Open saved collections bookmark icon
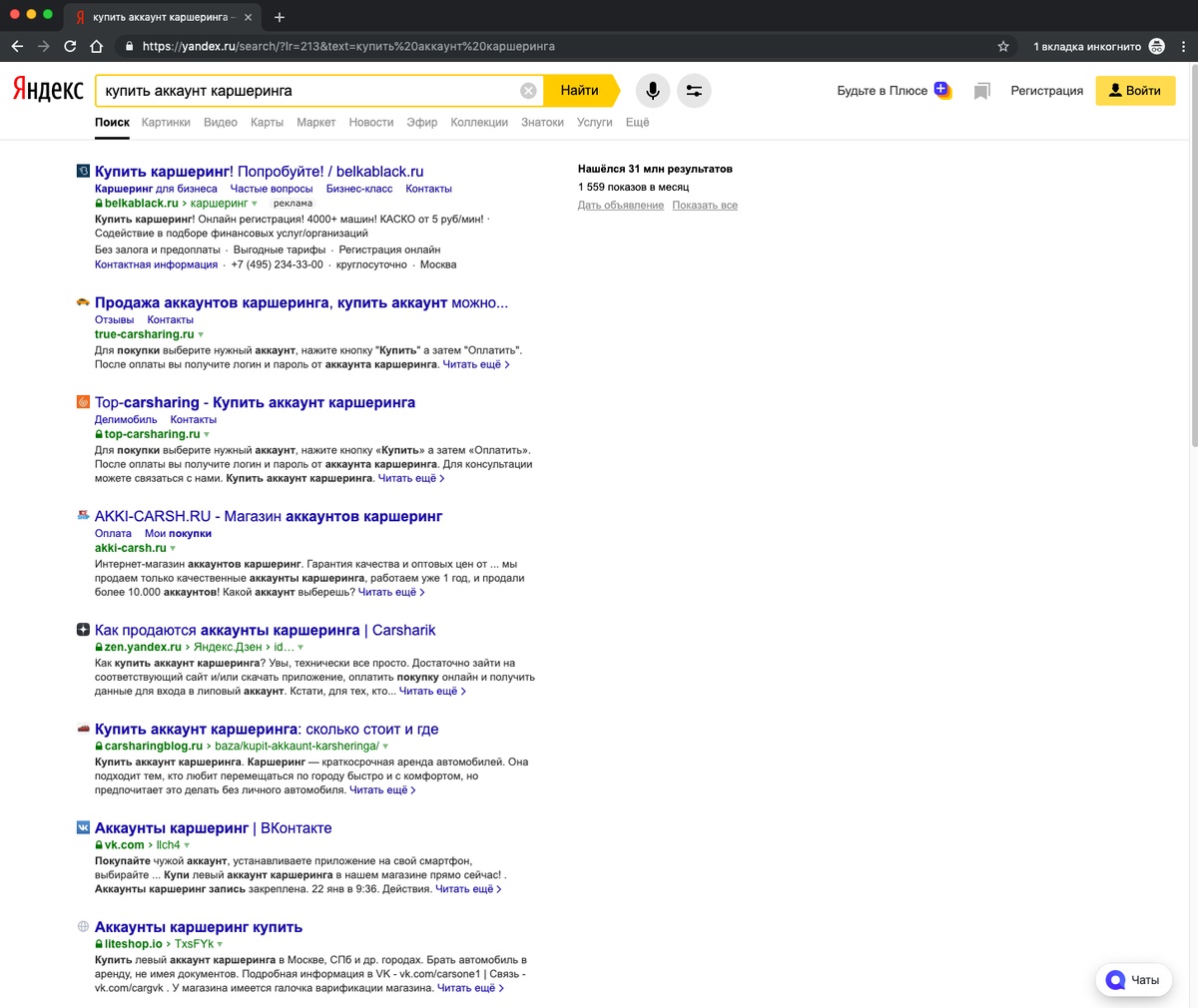Image resolution: width=1198 pixels, height=1008 pixels. [982, 91]
